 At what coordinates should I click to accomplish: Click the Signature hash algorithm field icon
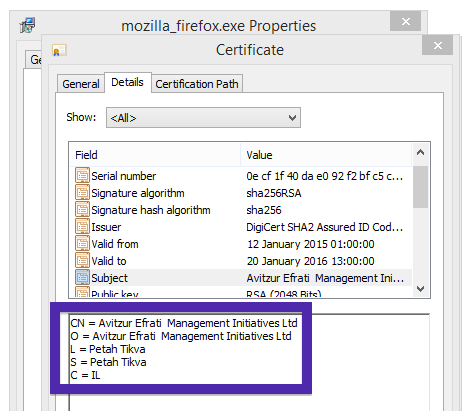tap(82, 210)
